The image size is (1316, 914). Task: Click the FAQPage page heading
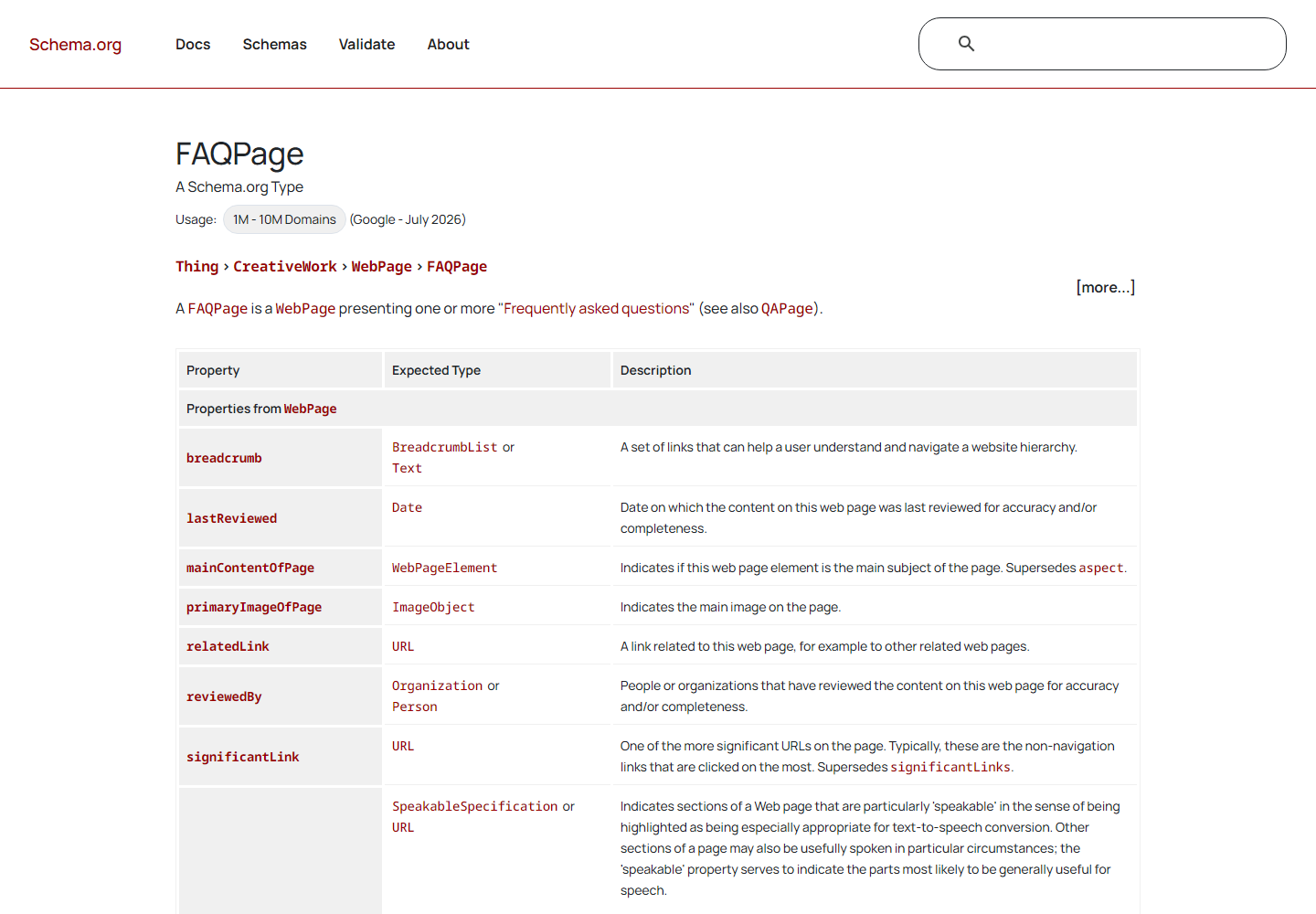pos(239,154)
